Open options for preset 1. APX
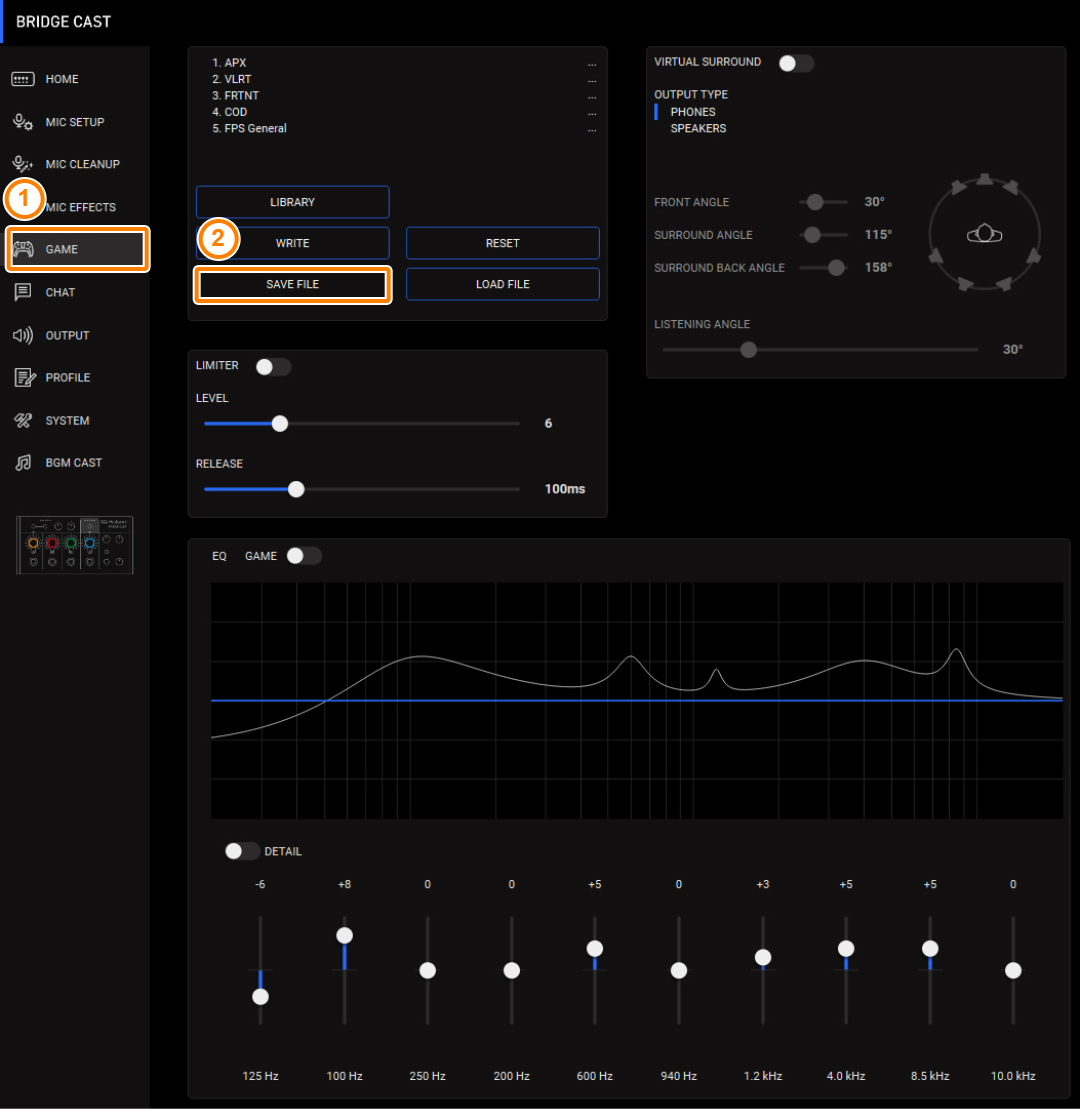The image size is (1082, 1112). 592,64
